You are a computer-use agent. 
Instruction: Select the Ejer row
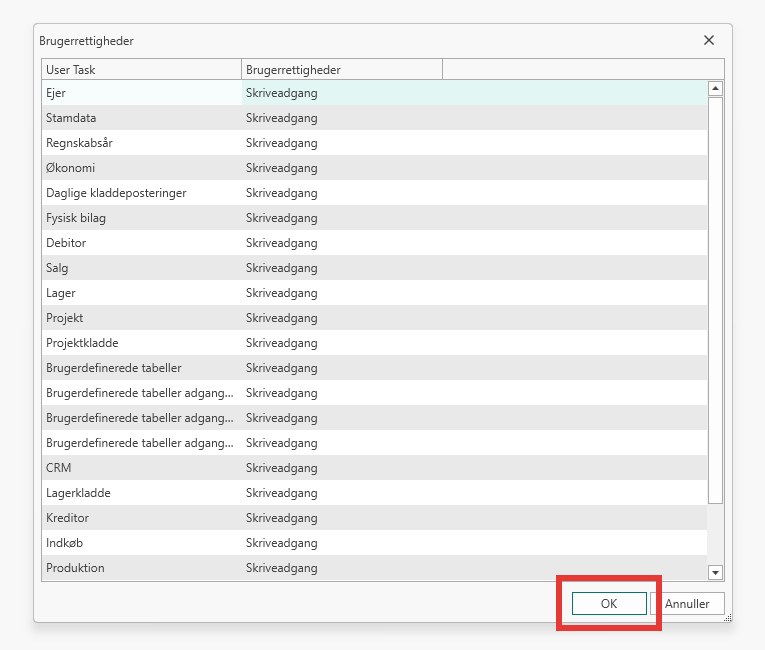374,93
